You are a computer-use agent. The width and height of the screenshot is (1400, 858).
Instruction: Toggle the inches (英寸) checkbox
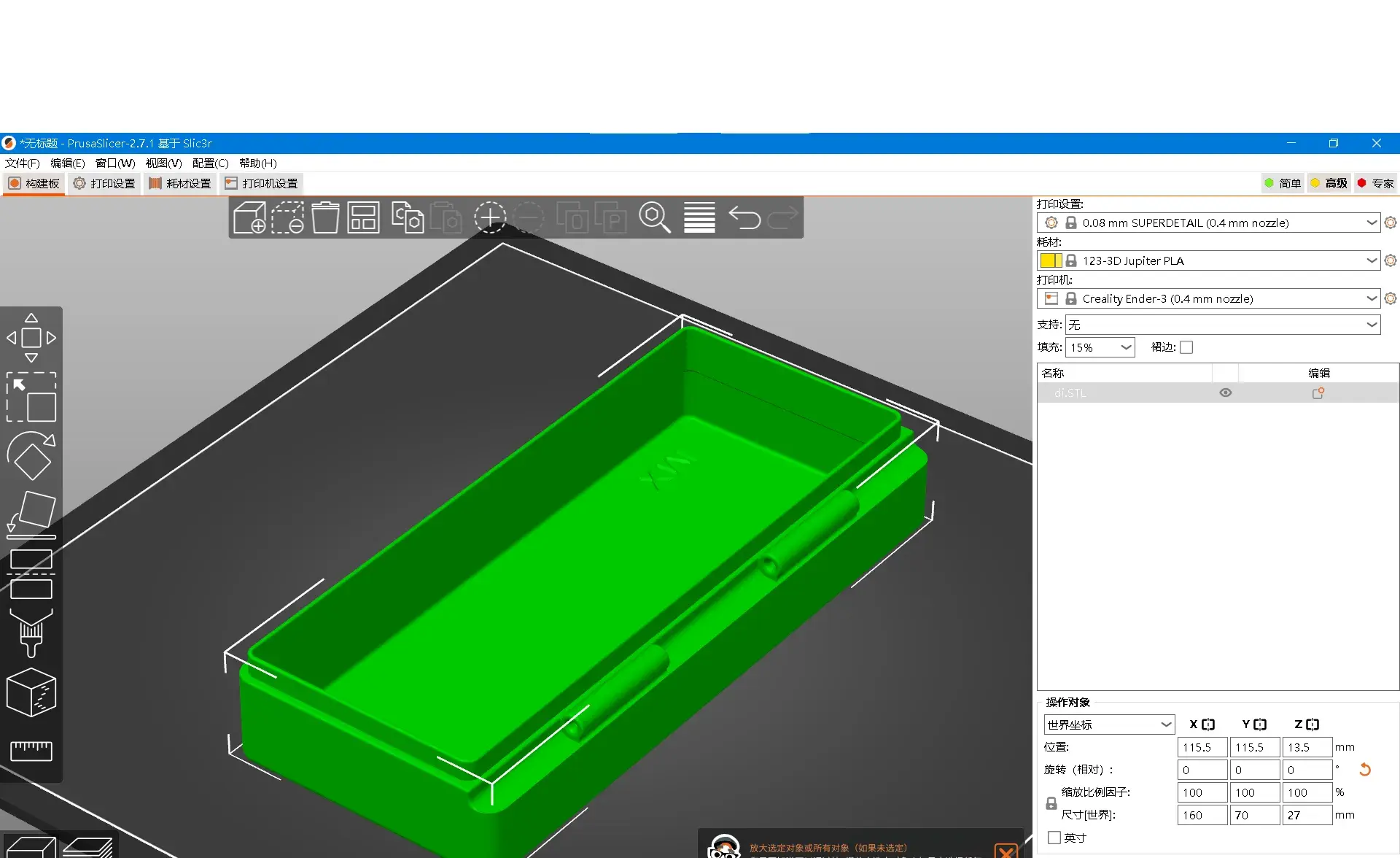pyautogui.click(x=1054, y=838)
